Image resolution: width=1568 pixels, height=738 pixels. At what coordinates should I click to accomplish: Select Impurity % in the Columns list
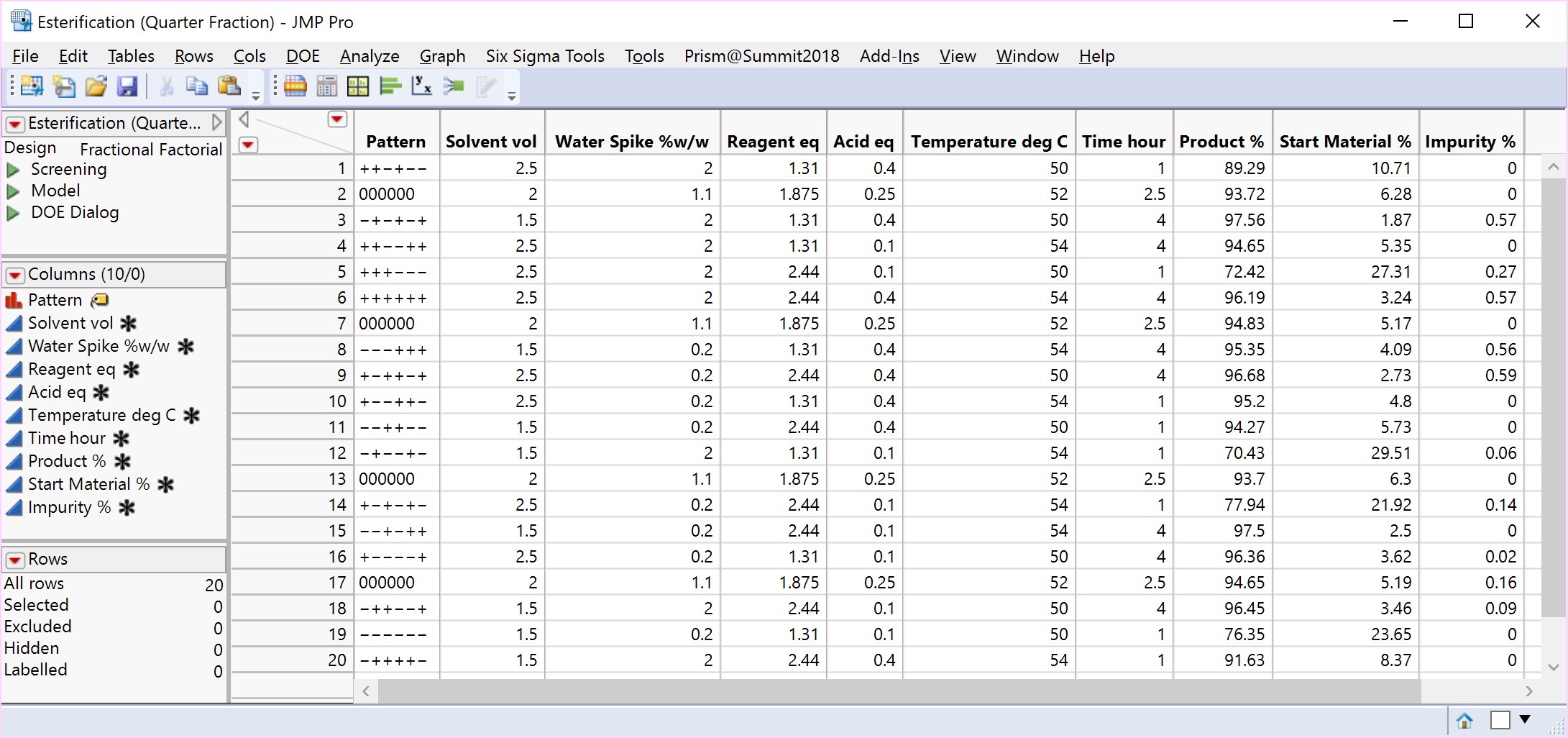pos(69,507)
